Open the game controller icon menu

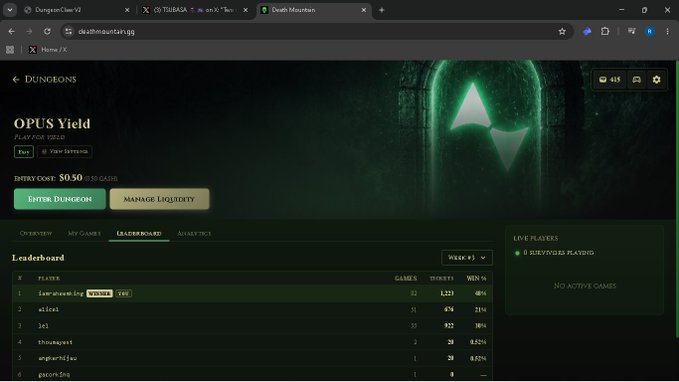pos(637,80)
